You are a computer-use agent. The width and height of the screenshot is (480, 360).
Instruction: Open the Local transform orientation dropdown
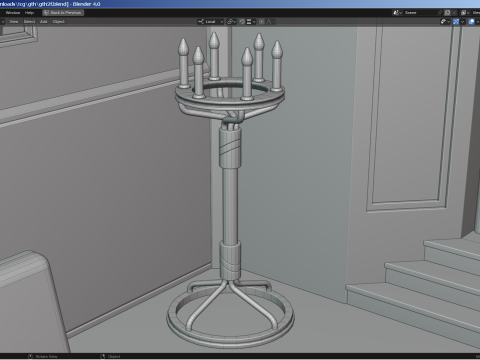point(210,22)
